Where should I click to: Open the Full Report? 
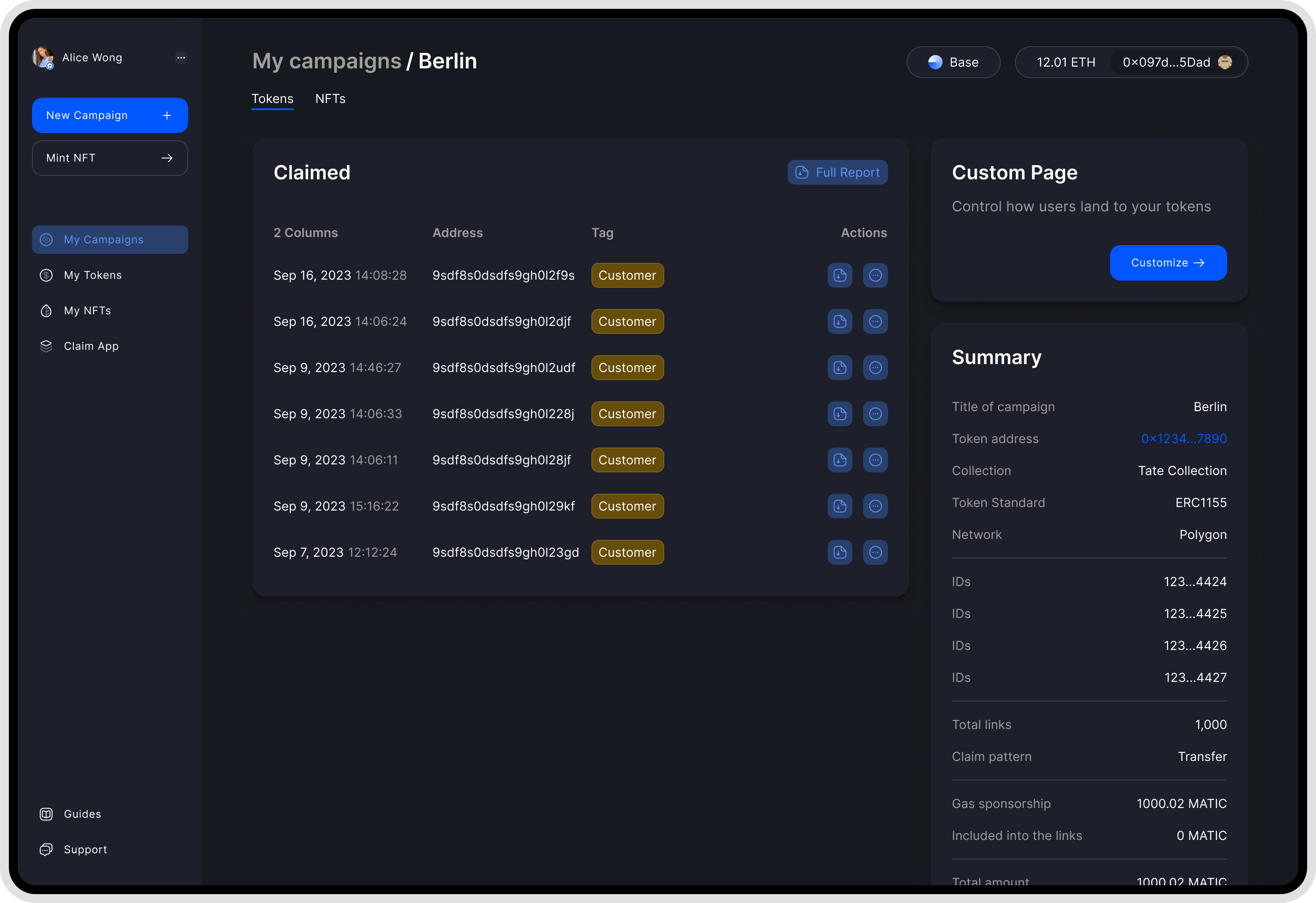point(837,173)
